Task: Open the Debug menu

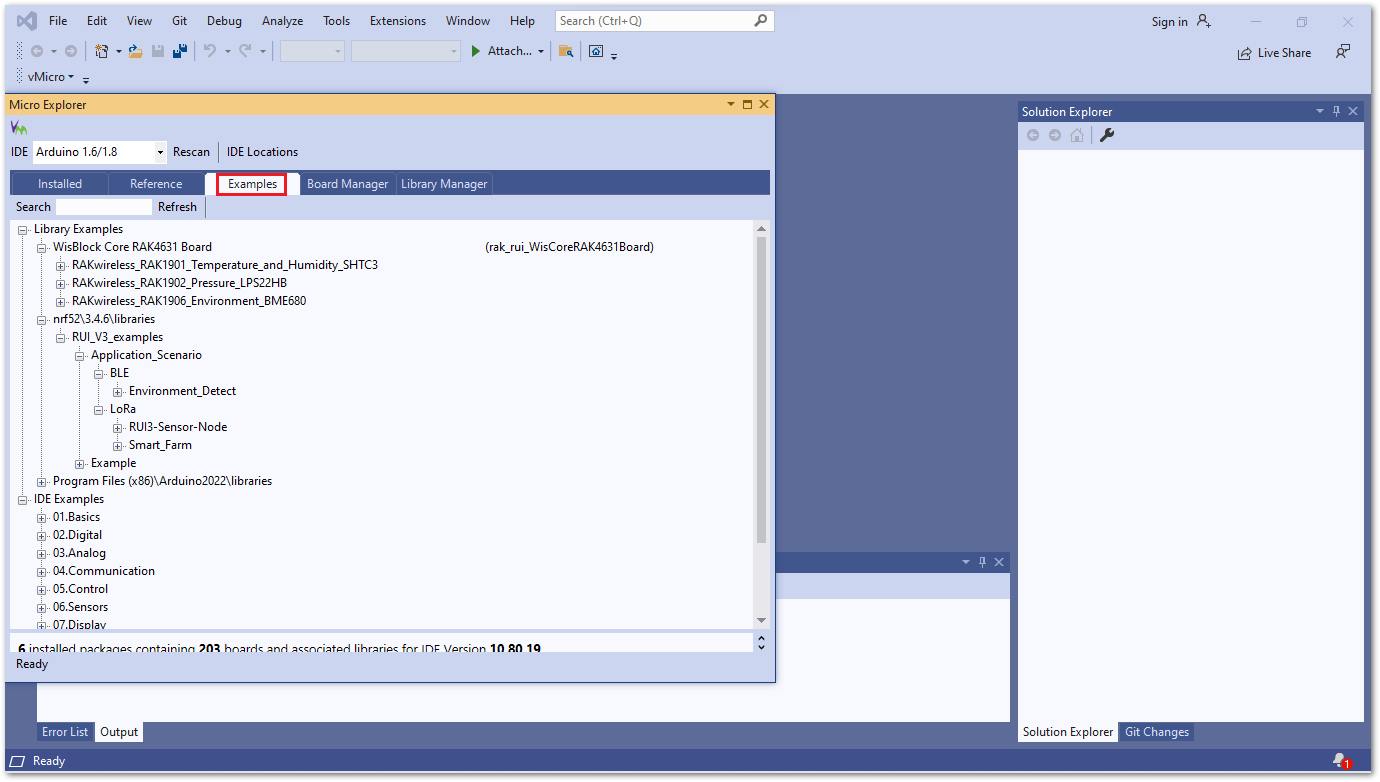Action: tap(224, 21)
